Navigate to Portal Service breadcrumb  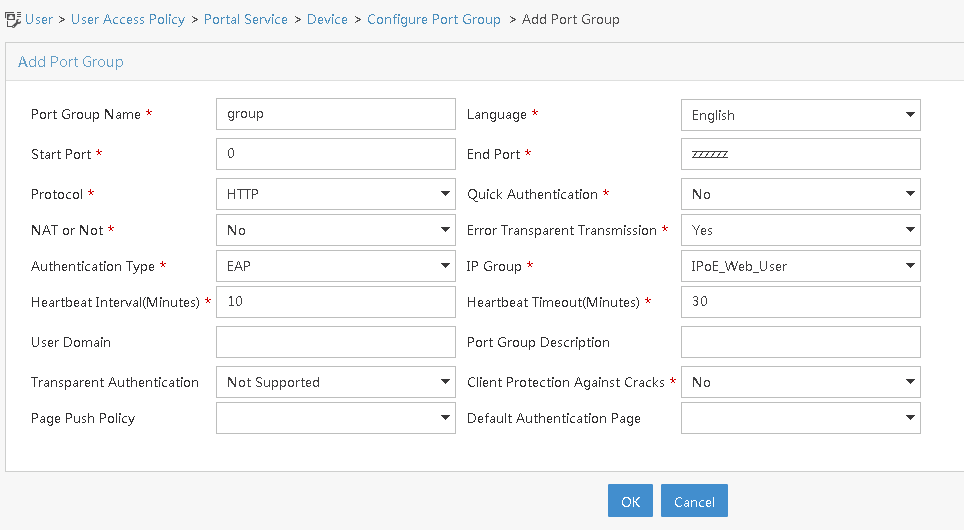pos(246,20)
